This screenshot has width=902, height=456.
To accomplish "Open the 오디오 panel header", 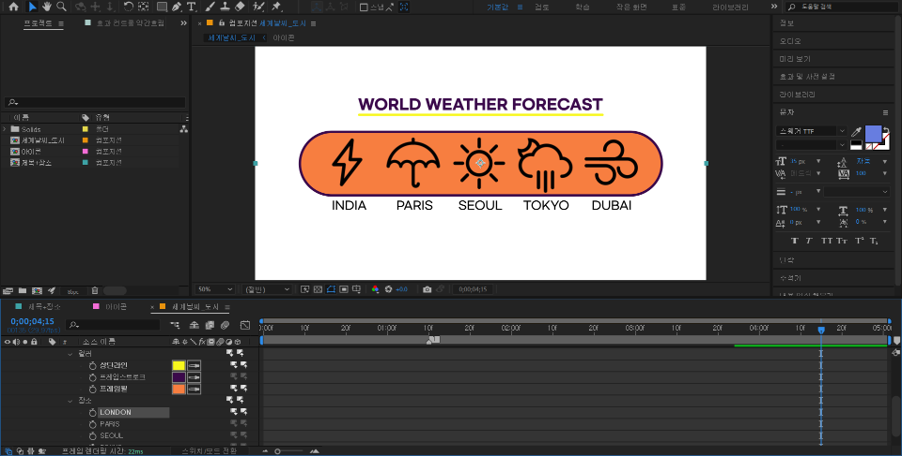I will click(x=790, y=41).
